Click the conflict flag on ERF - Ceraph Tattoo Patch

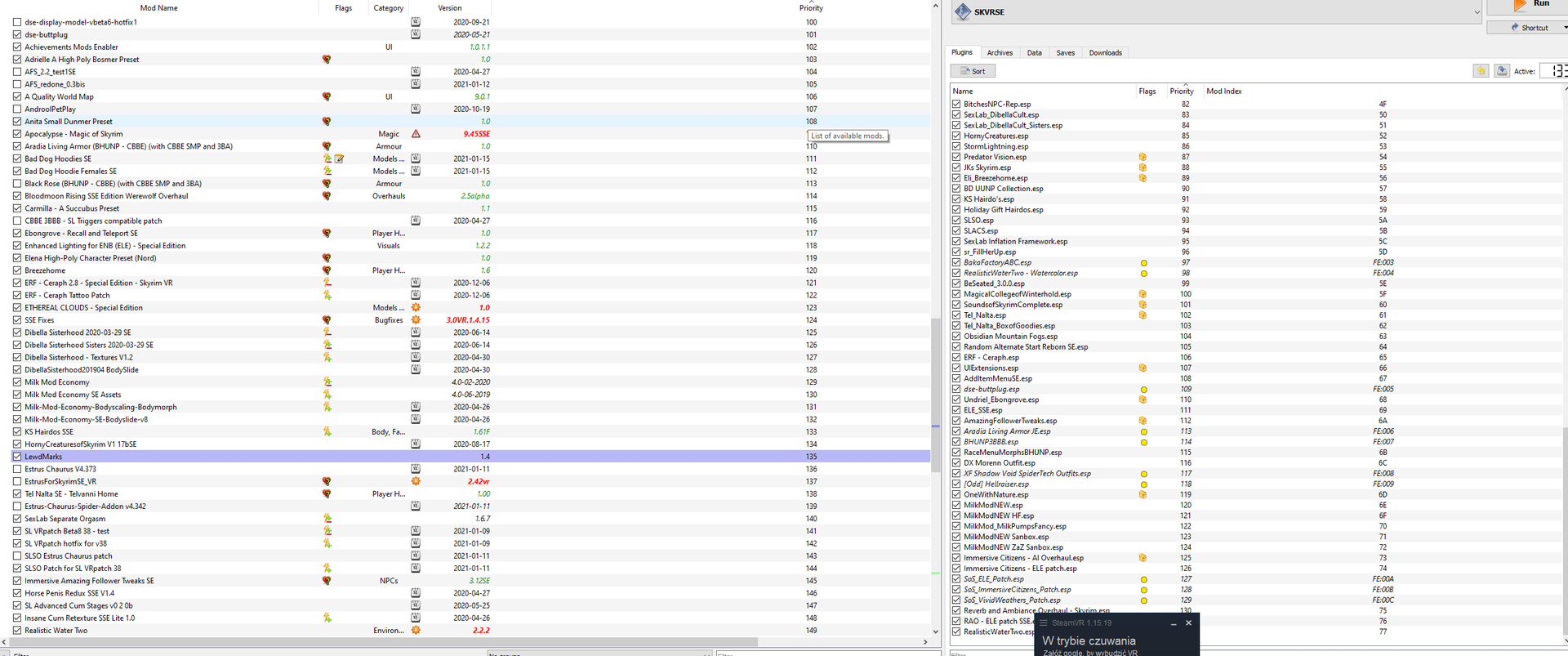click(x=327, y=296)
